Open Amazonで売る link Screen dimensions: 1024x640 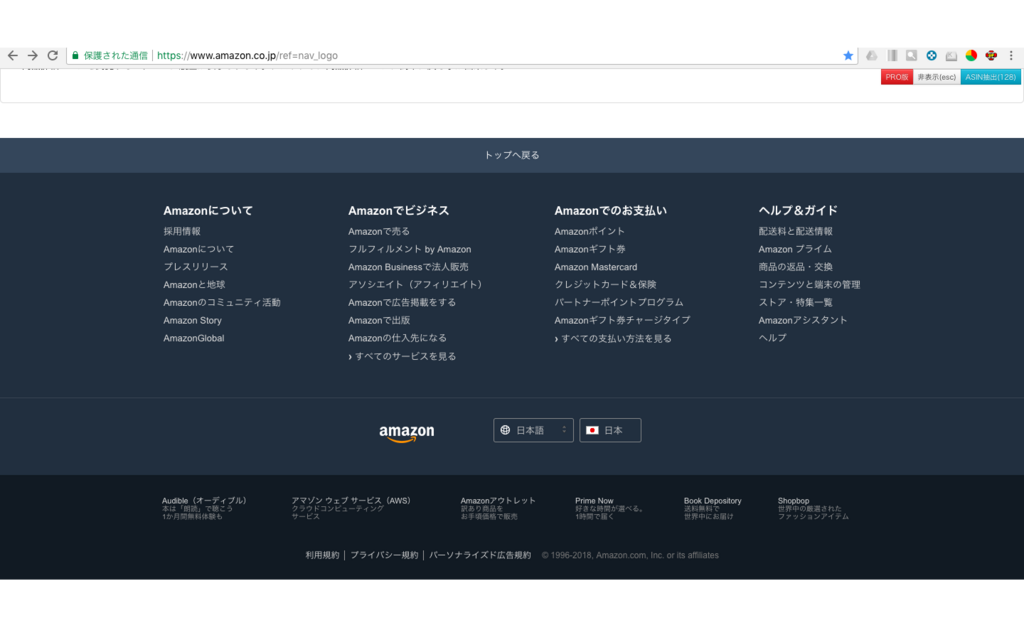[379, 231]
